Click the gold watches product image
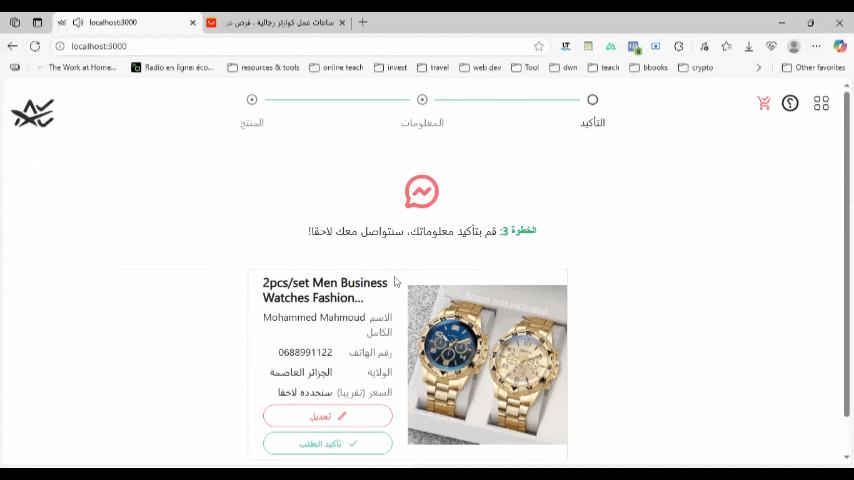Viewport: 854px width, 480px height. (x=487, y=364)
